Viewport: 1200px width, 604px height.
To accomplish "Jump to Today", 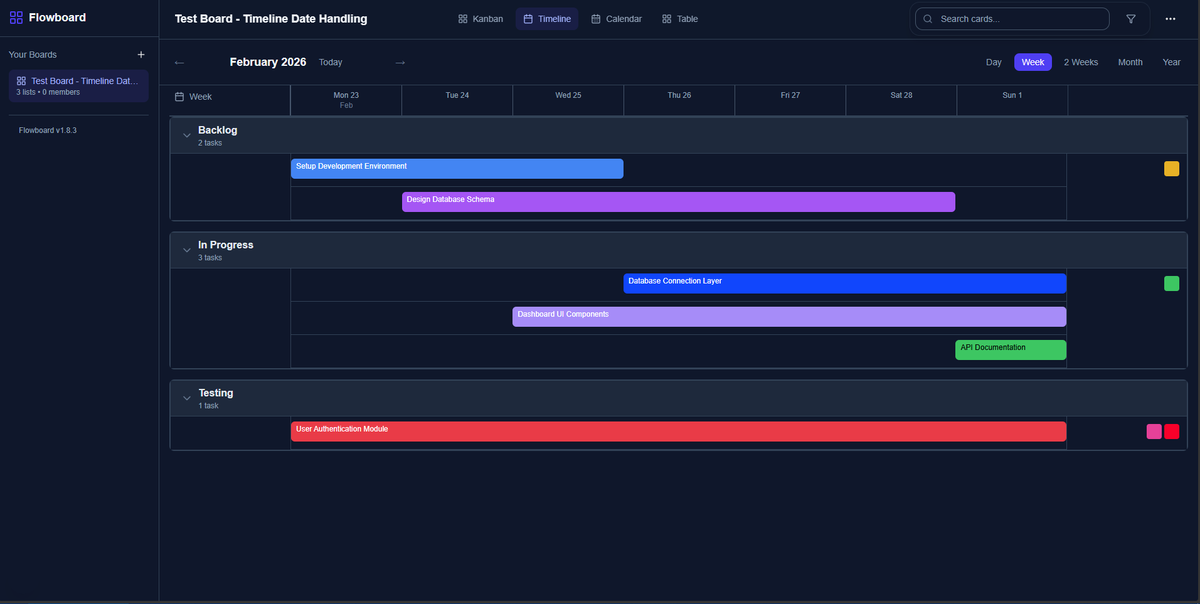I will click(330, 62).
